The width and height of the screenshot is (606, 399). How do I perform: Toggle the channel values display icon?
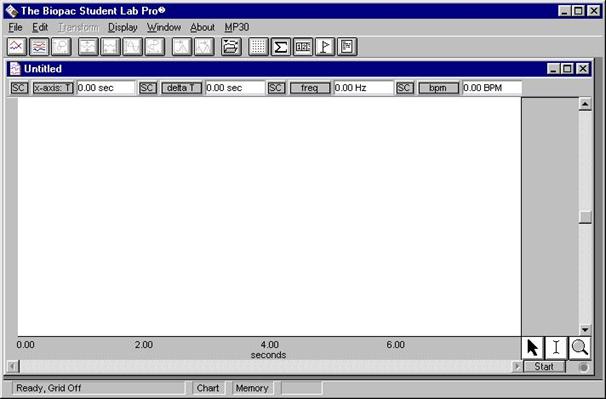pyautogui.click(x=303, y=47)
